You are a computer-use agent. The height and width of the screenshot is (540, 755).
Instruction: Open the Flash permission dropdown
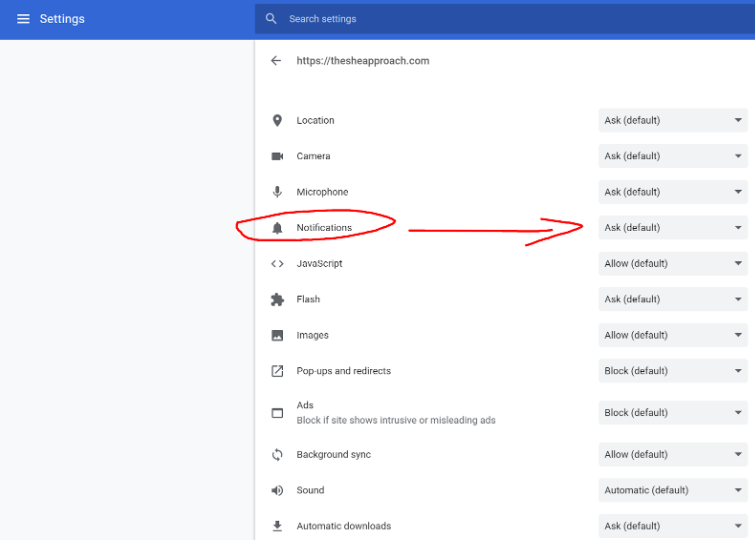(673, 299)
